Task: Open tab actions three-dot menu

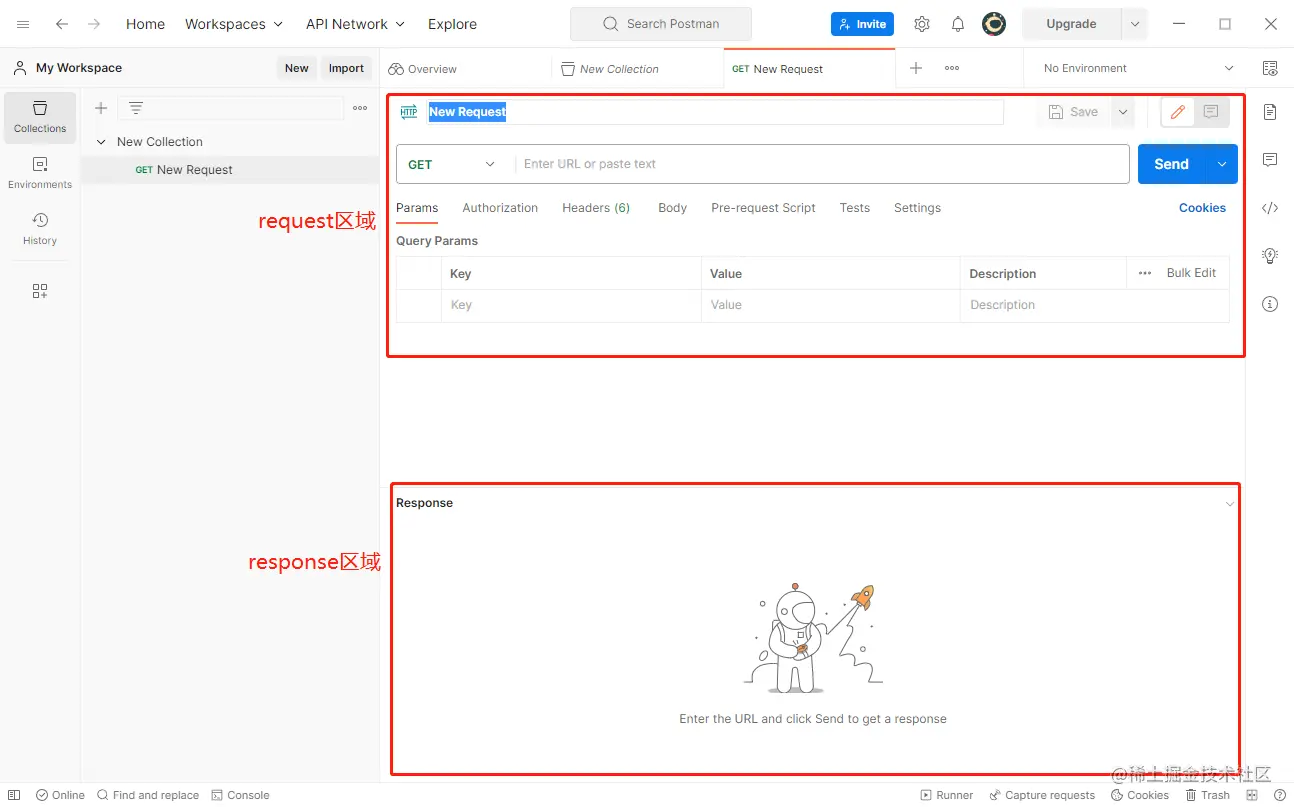Action: pyautogui.click(x=952, y=68)
